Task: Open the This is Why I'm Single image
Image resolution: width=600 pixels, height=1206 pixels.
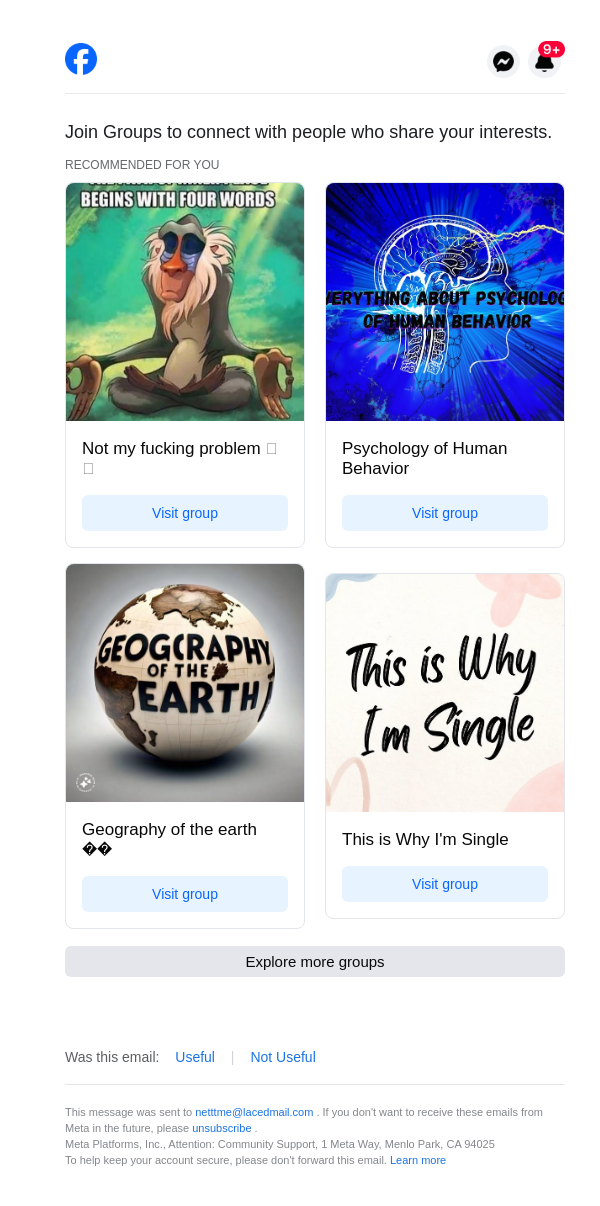Action: 445,693
